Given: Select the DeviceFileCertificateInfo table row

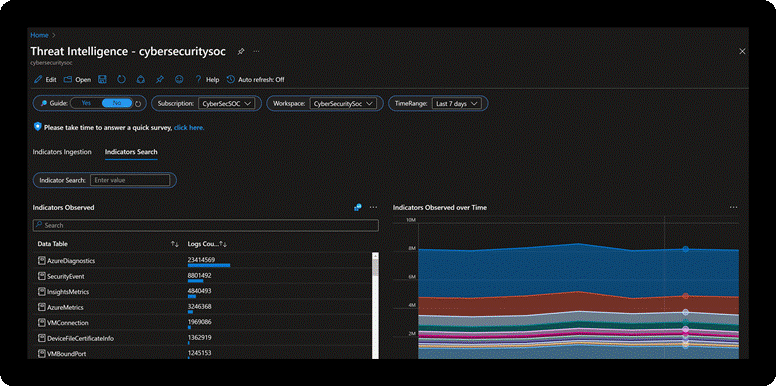Looking at the screenshot, I should click(x=202, y=338).
